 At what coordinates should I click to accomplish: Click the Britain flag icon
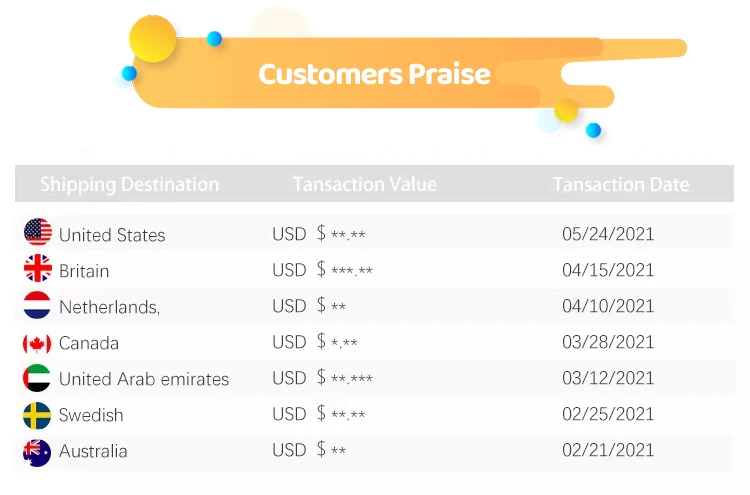coord(37,269)
